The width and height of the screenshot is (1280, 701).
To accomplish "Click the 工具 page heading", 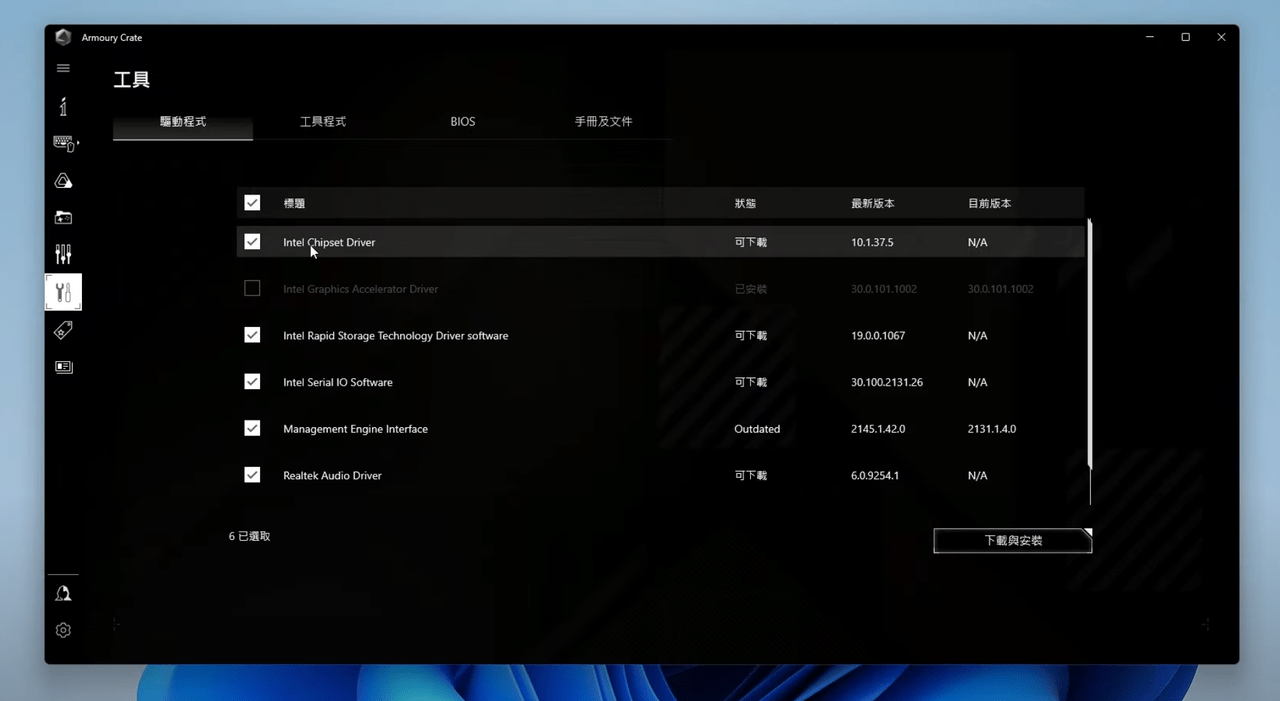I will pyautogui.click(x=132, y=80).
